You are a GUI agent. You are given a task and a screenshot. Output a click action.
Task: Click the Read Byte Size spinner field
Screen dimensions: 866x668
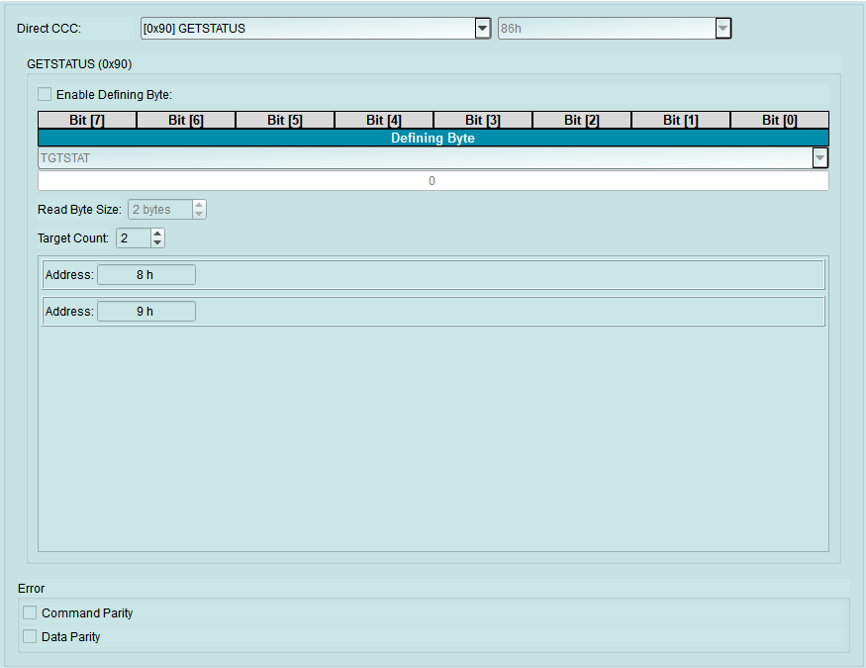(161, 209)
